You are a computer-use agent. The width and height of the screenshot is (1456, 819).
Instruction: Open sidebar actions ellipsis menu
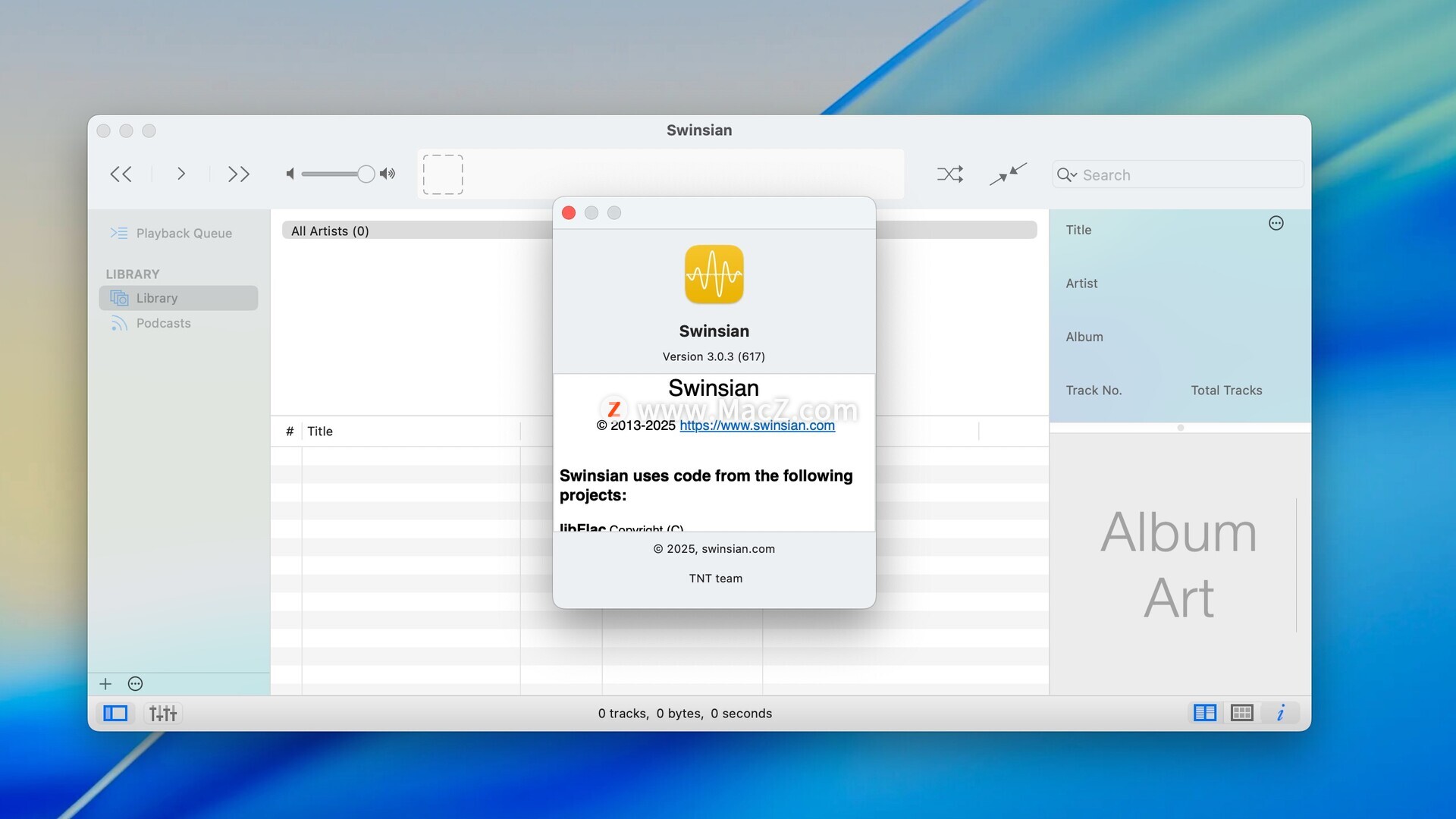(x=135, y=684)
